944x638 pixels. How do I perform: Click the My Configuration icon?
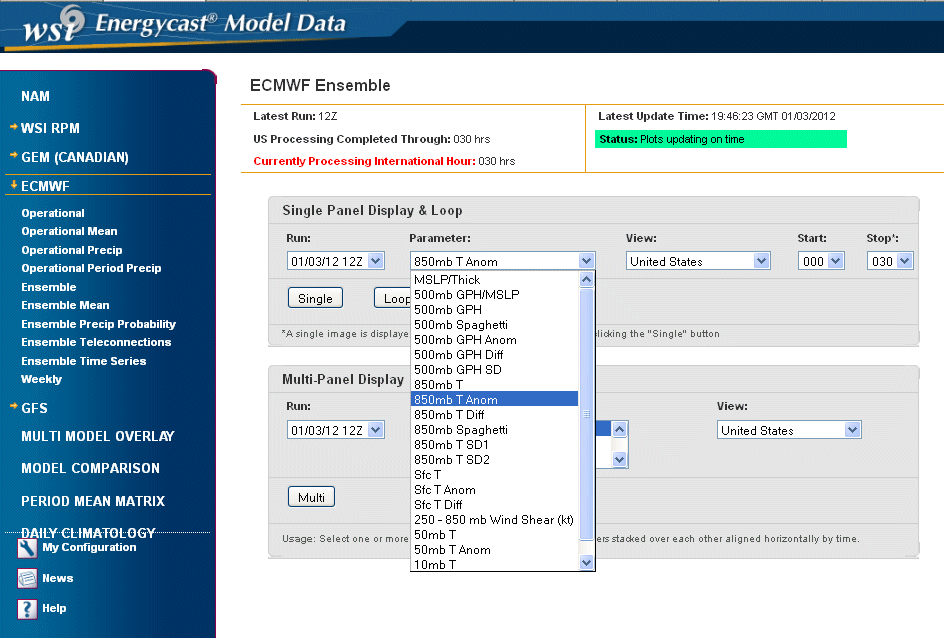point(27,548)
